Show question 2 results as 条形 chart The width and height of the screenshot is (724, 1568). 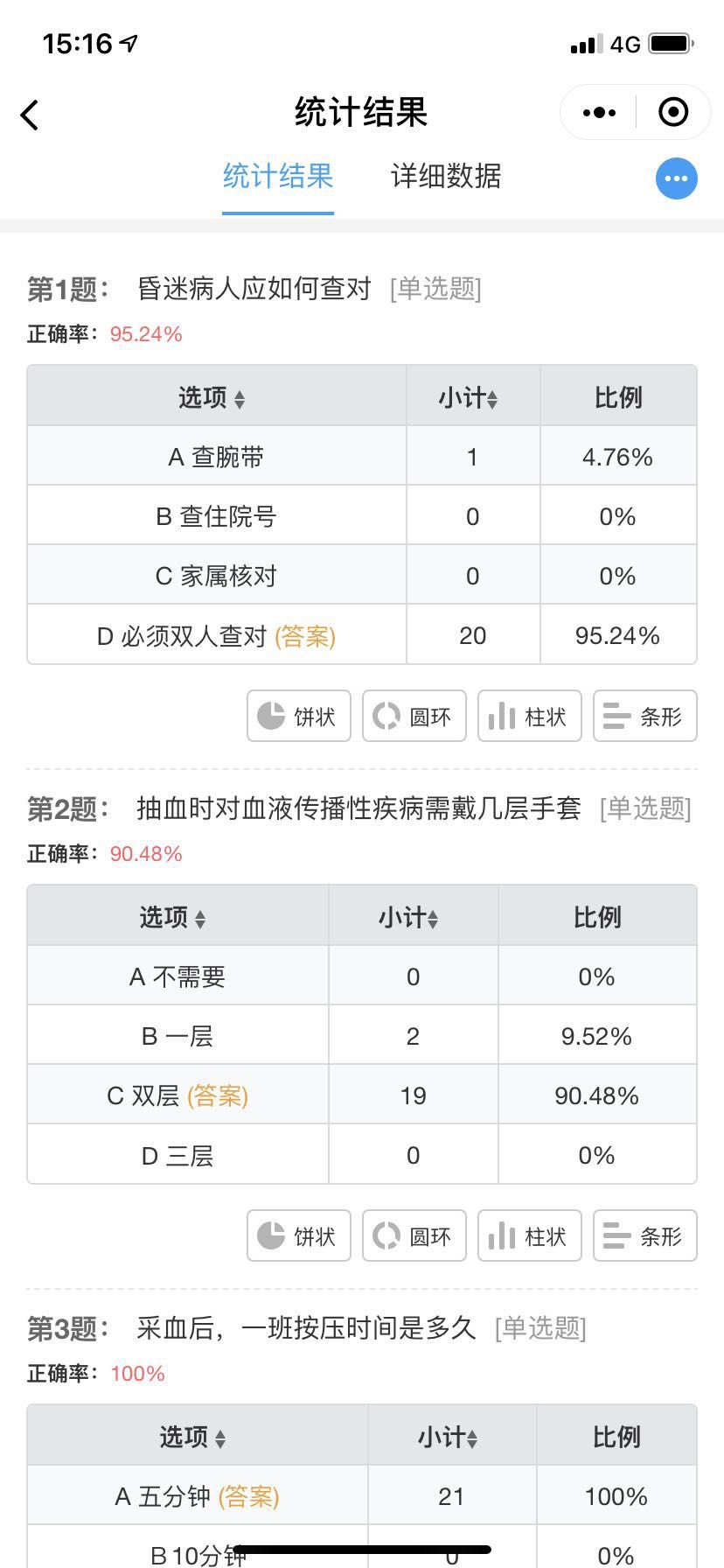645,1235
